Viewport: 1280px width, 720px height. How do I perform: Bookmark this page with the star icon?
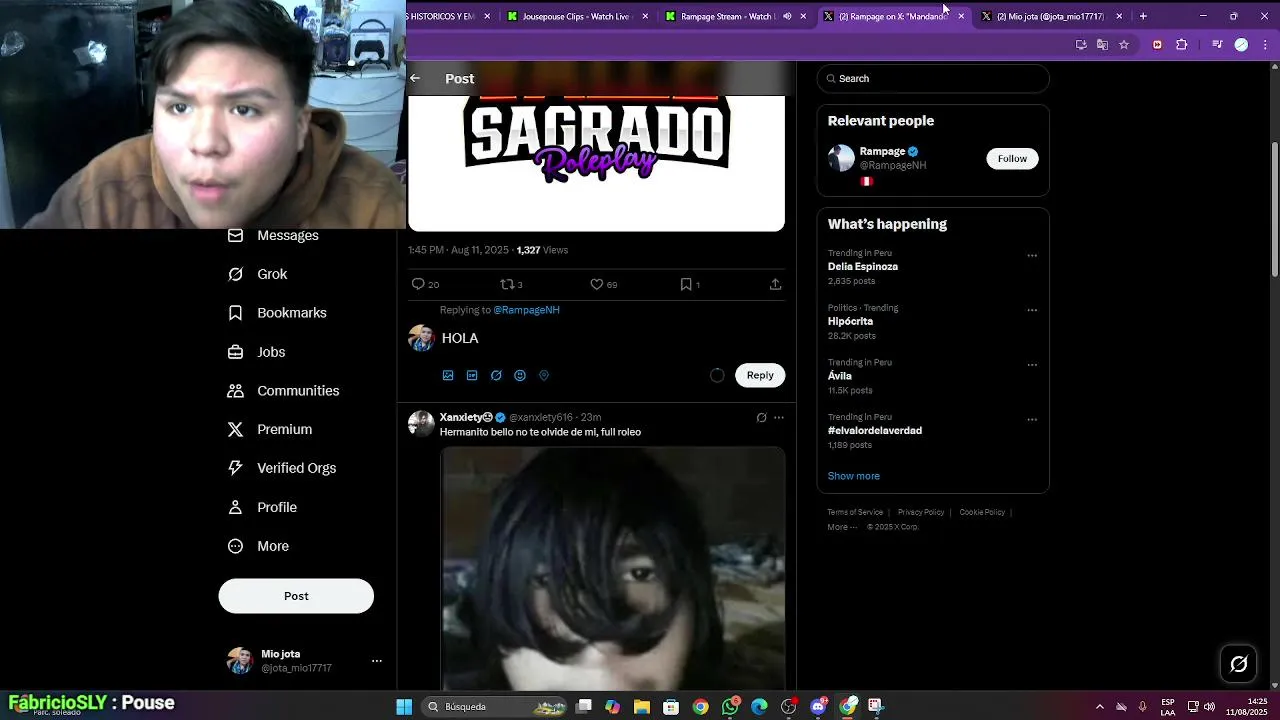(1124, 44)
